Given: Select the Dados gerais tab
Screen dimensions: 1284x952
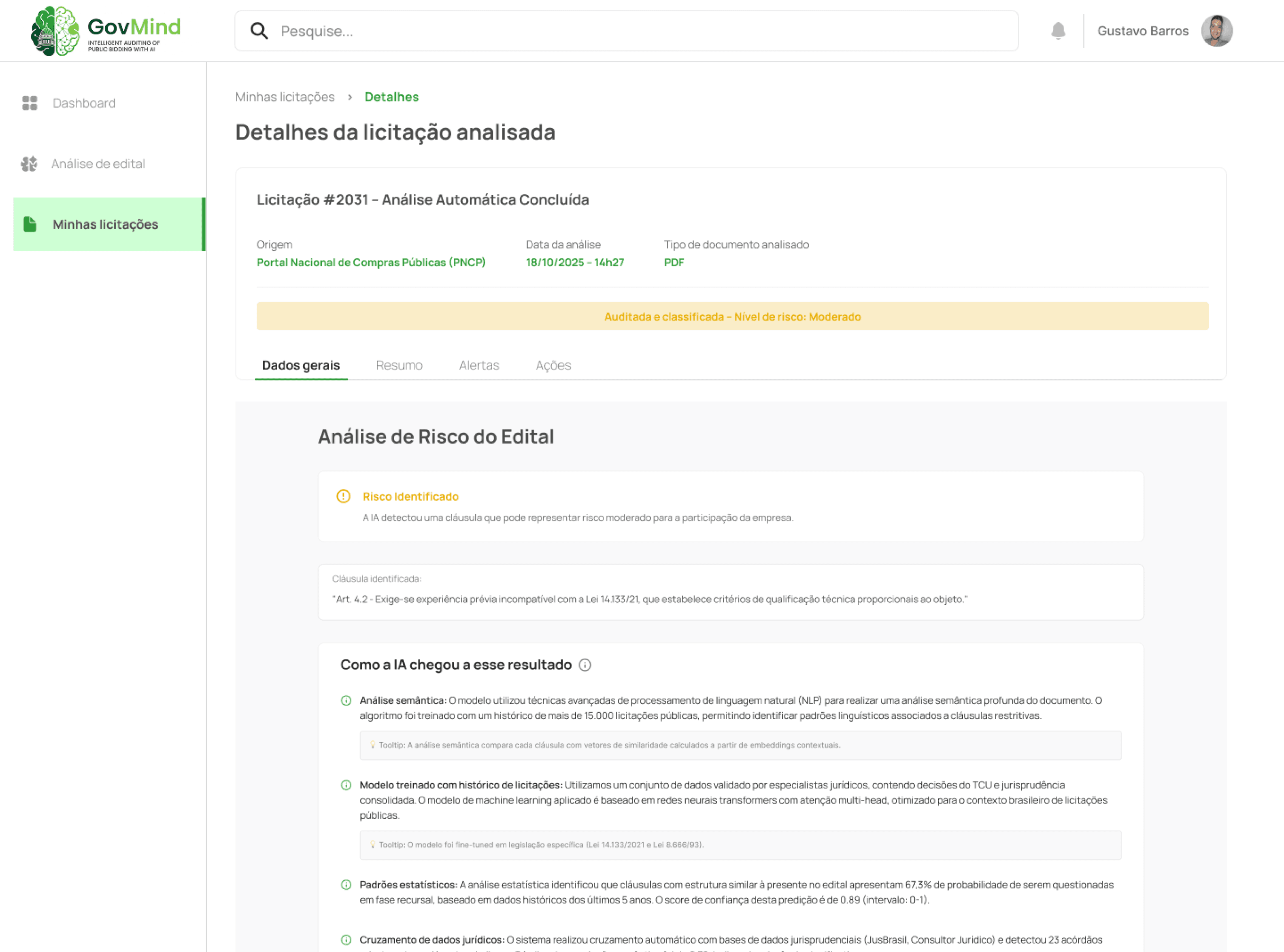Looking at the screenshot, I should point(301,365).
